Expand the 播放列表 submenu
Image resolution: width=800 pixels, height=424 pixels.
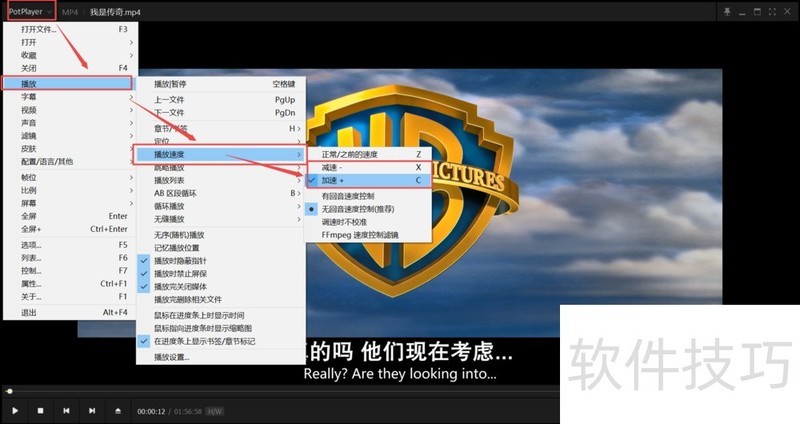221,180
